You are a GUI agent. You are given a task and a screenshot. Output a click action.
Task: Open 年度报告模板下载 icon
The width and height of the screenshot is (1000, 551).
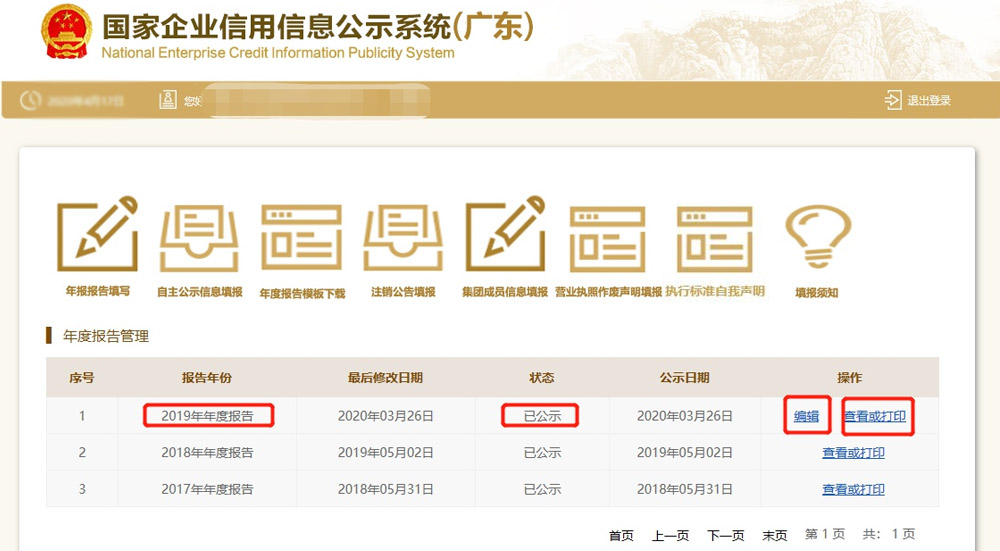click(x=302, y=238)
